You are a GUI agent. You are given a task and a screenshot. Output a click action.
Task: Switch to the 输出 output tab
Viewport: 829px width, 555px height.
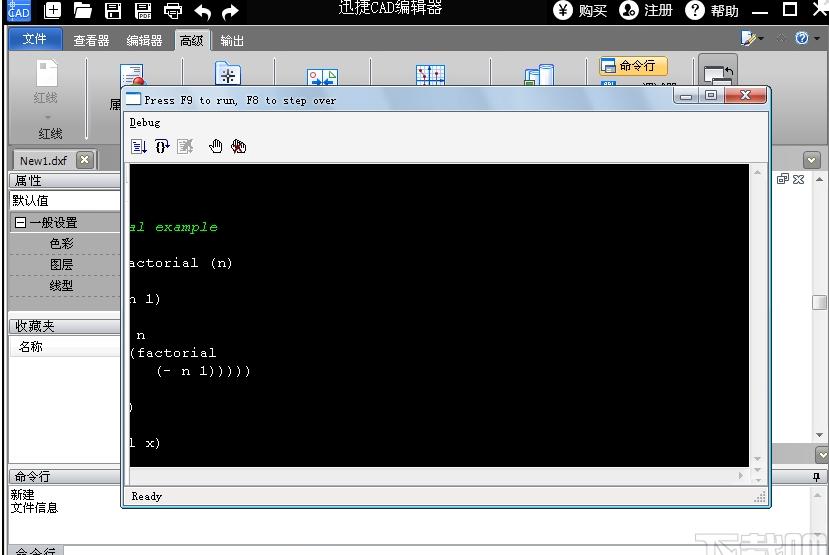232,40
